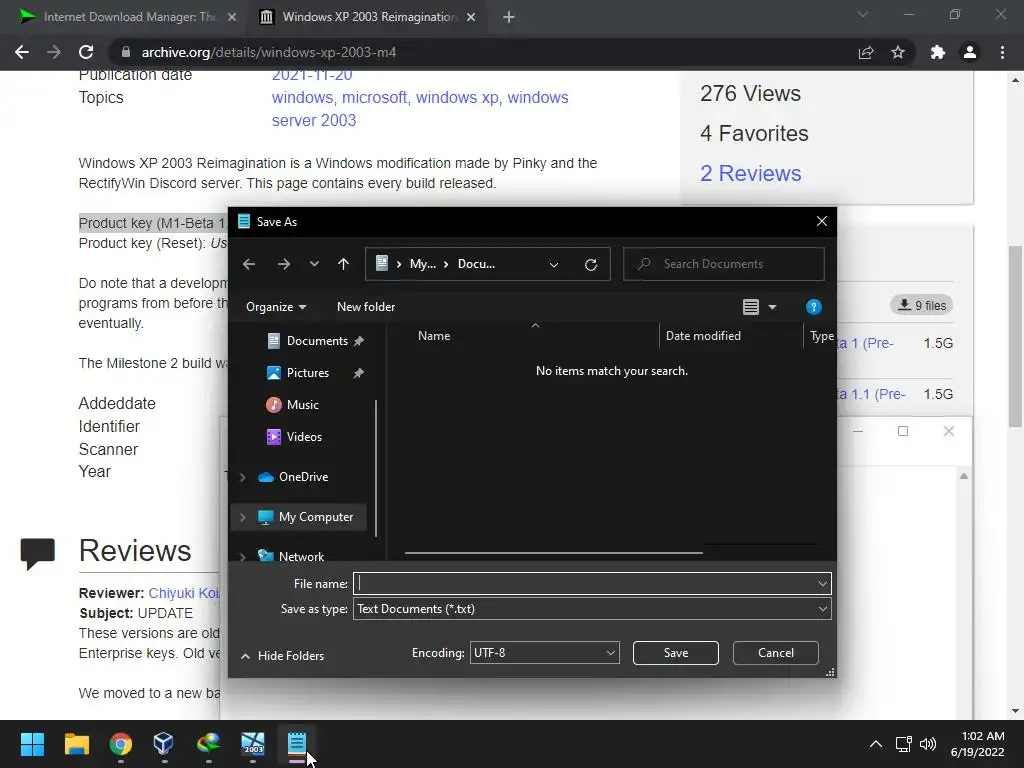Open the 'server 2003' topic link
This screenshot has width=1024, height=768.
(313, 120)
